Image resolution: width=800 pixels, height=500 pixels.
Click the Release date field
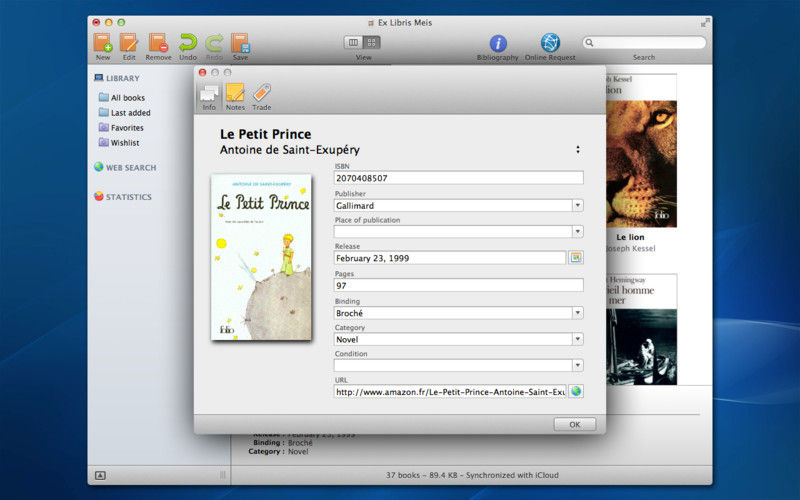pos(449,258)
